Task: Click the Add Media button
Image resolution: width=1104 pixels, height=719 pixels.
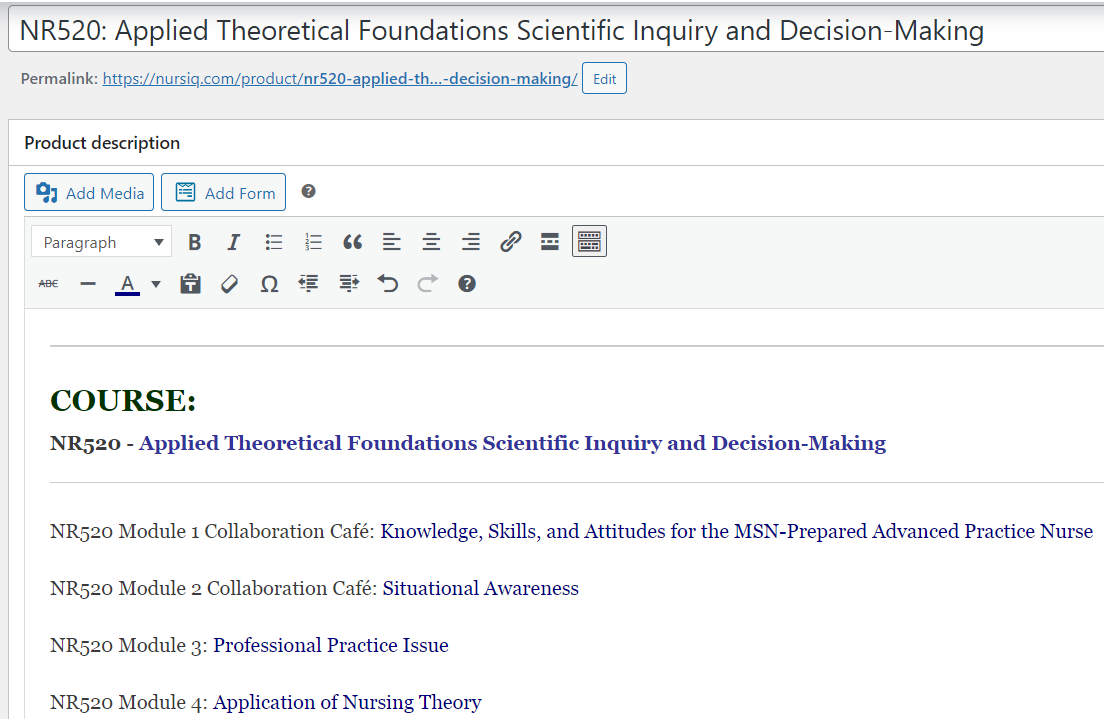Action: [x=89, y=193]
